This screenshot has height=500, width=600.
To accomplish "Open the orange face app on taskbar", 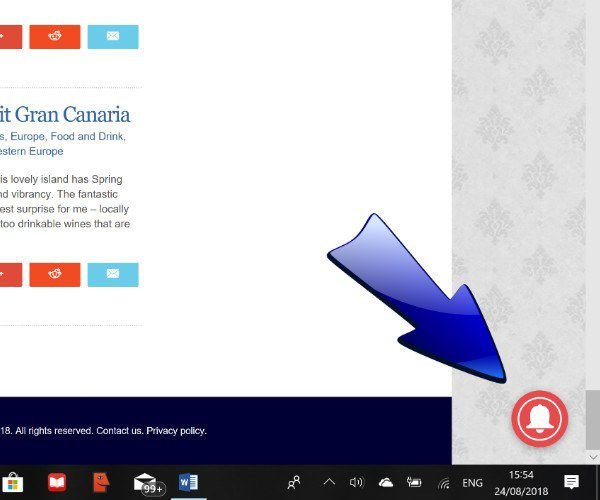I will tap(101, 482).
